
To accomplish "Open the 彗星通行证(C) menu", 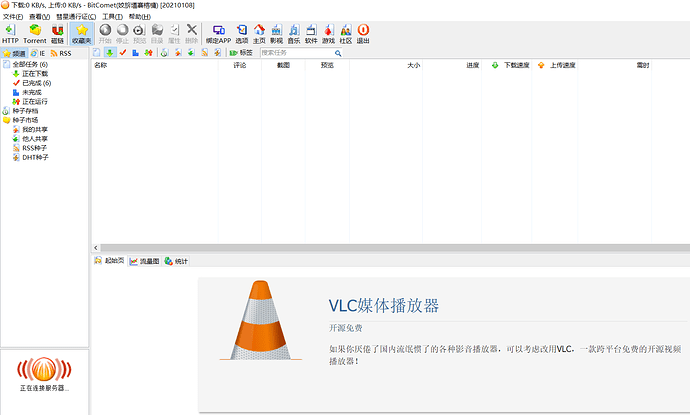I will click(x=76, y=16).
